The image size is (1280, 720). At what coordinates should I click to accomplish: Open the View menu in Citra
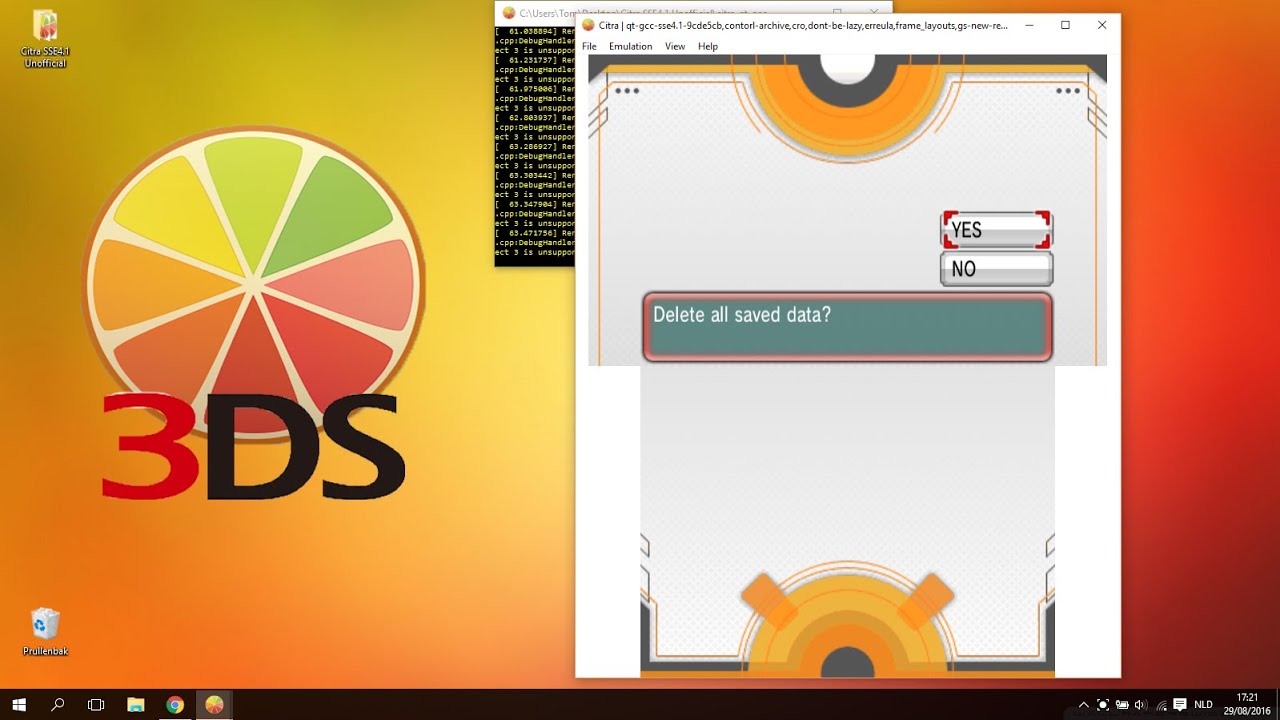point(675,46)
